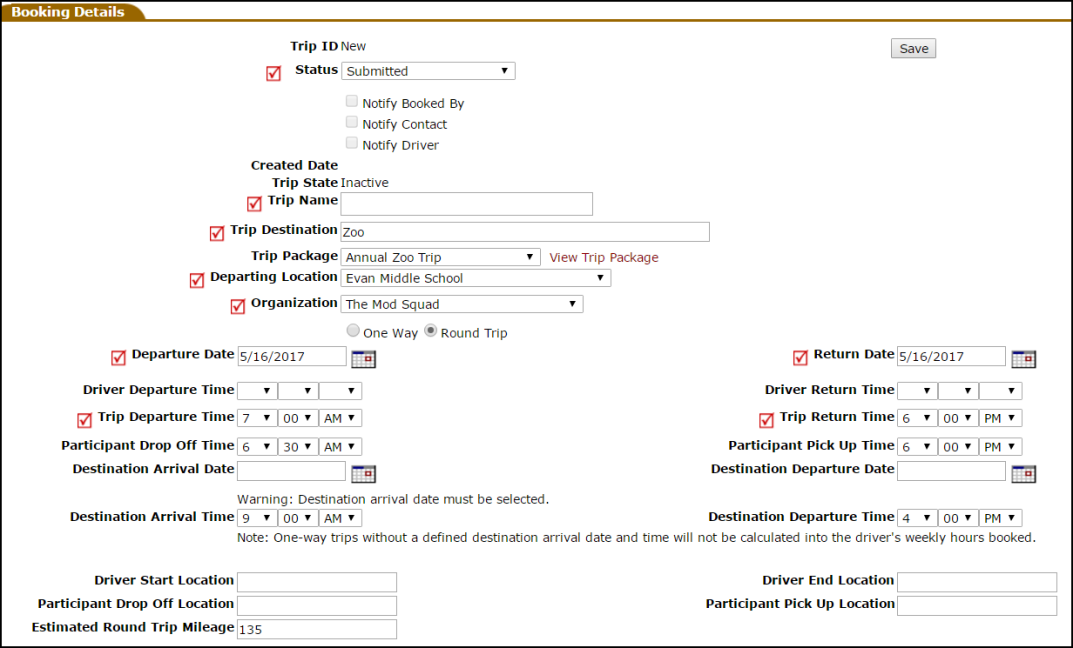The width and height of the screenshot is (1073, 648).
Task: Click the red checkmark icon beside Trip Name
Action: (x=254, y=203)
